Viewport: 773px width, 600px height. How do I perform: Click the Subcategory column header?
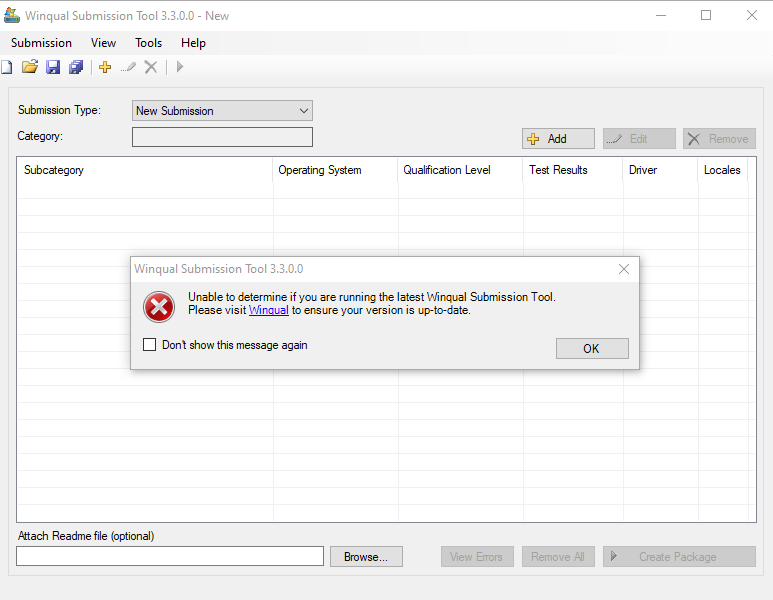[x=145, y=170]
